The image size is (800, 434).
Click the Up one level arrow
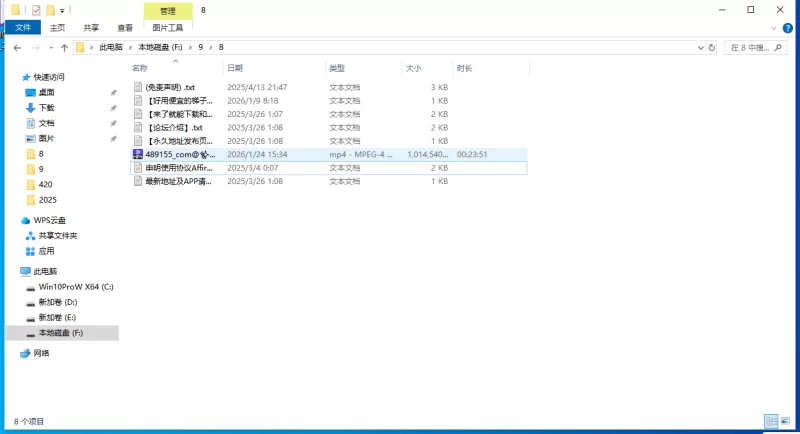[x=64, y=47]
